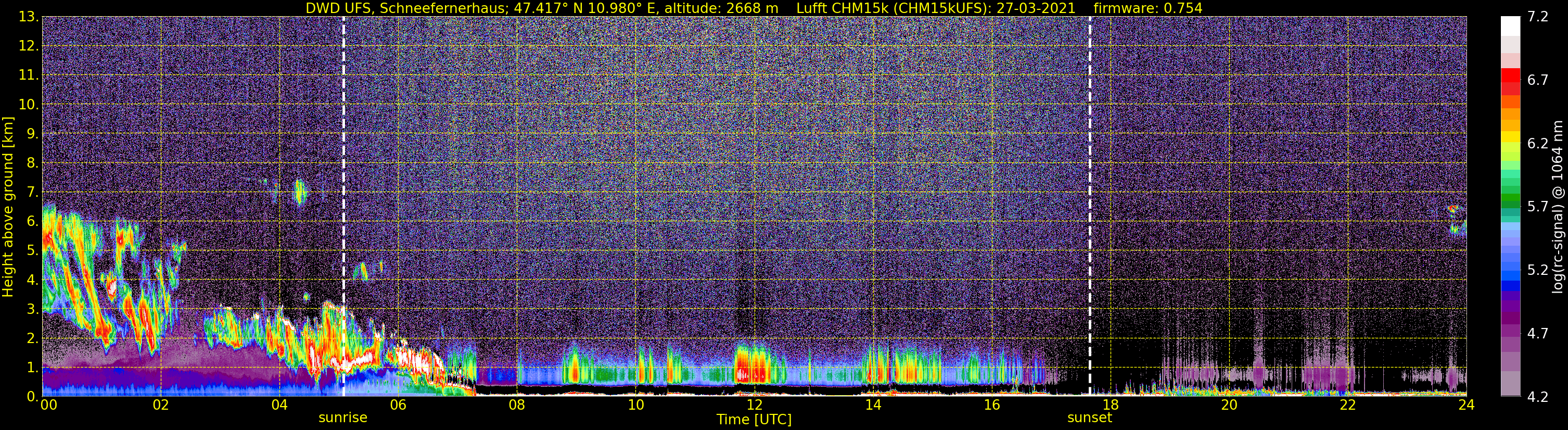Screen dimensions: 1568x430
Task: Click the white dashed sunset line
Action: point(1090,206)
